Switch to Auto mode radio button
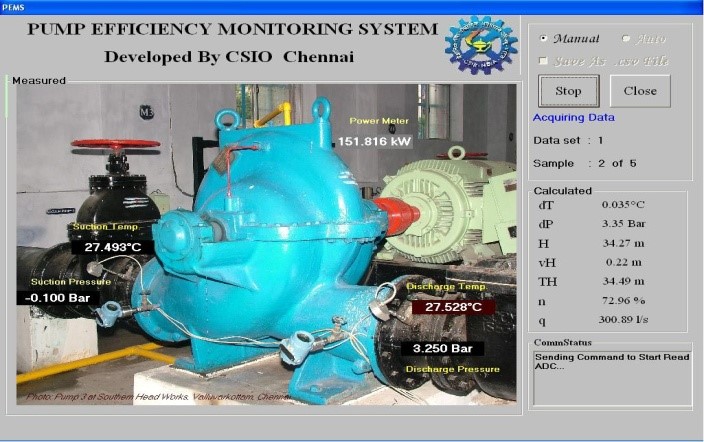 pos(626,39)
